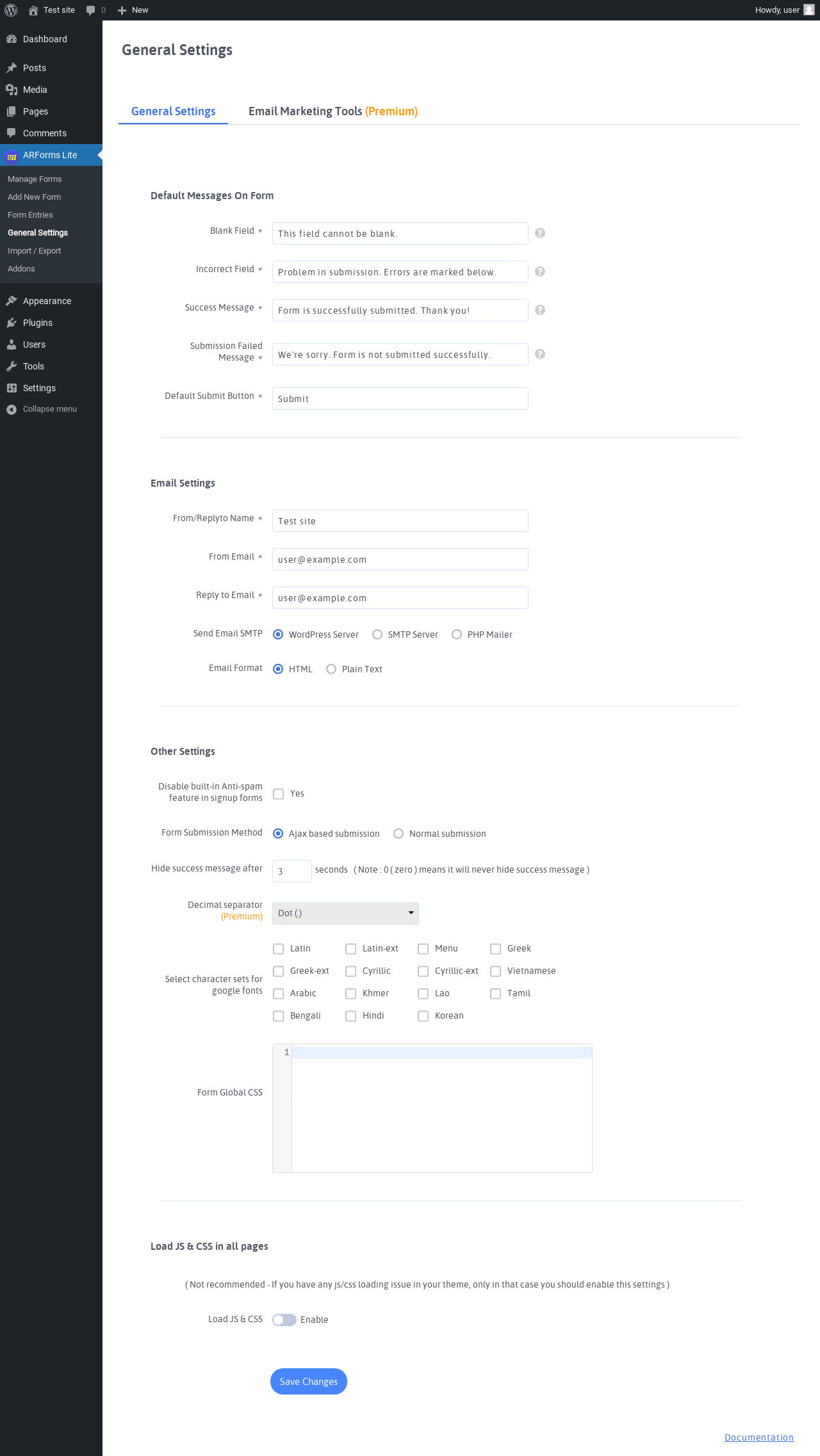This screenshot has width=820, height=1456.
Task: Choose HTML email format
Action: [x=278, y=669]
